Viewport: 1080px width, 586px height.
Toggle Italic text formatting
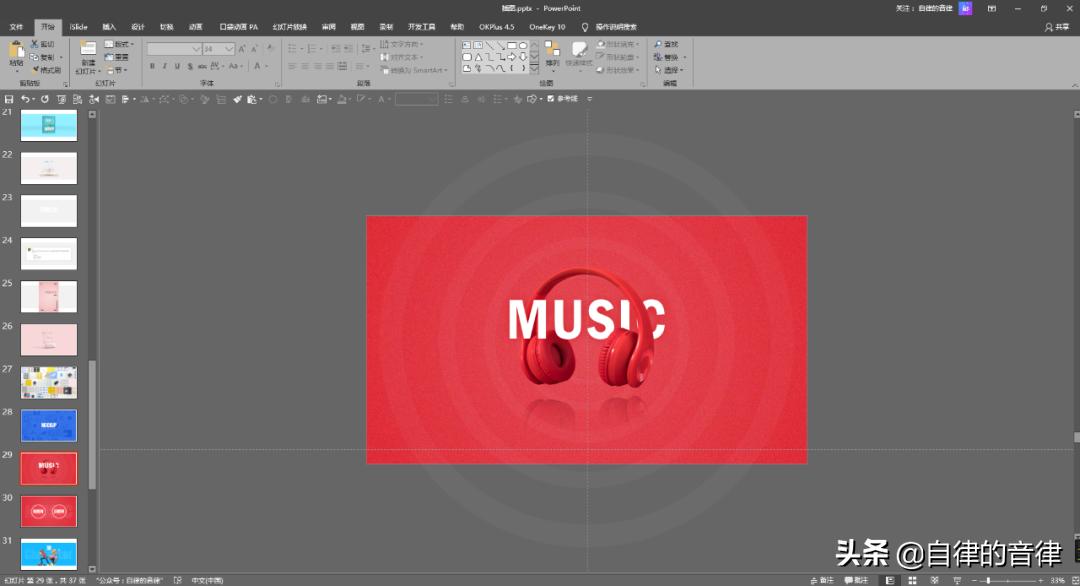point(165,66)
